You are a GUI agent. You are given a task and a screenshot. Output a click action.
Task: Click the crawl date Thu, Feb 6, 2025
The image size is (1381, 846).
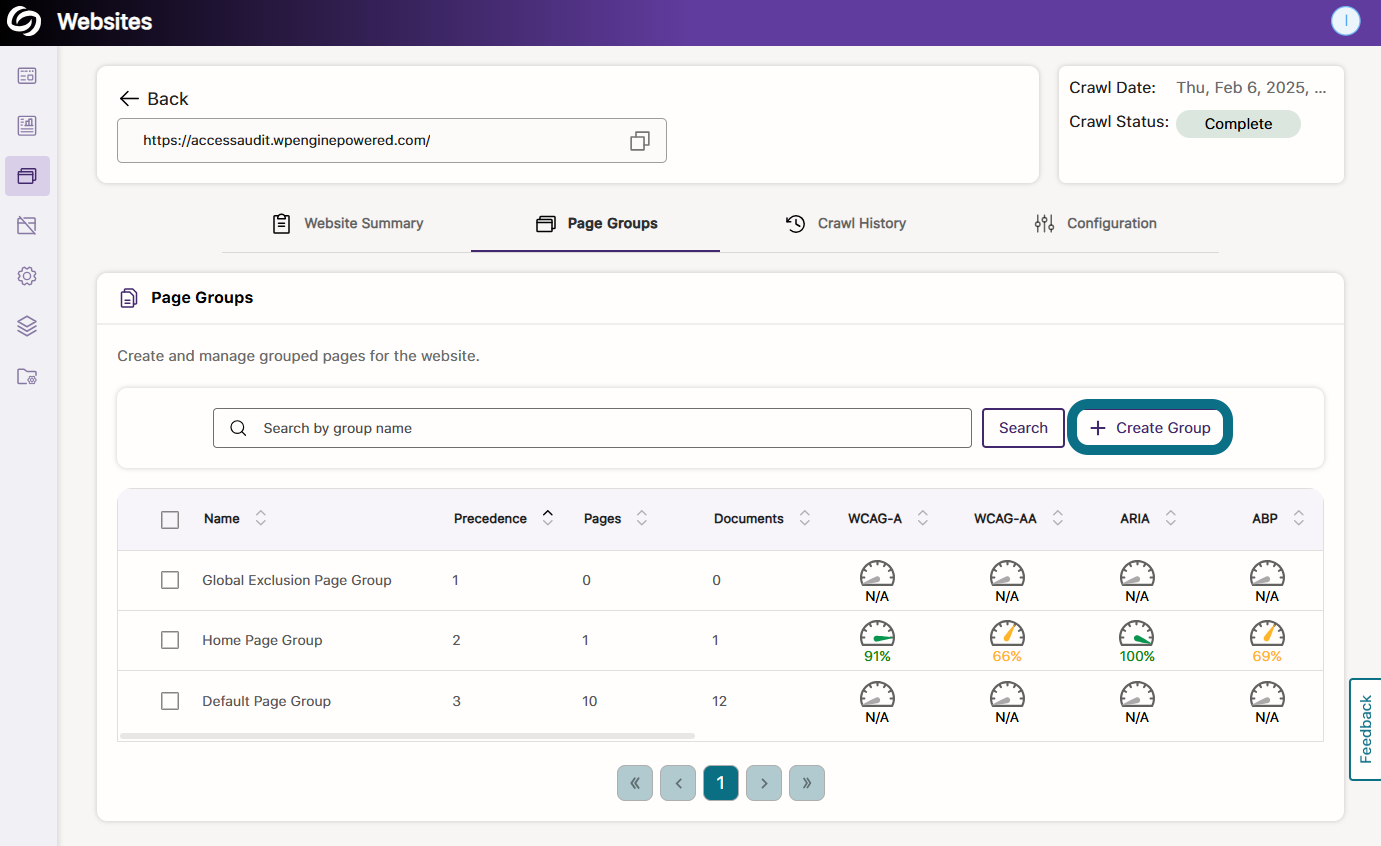point(1251,88)
